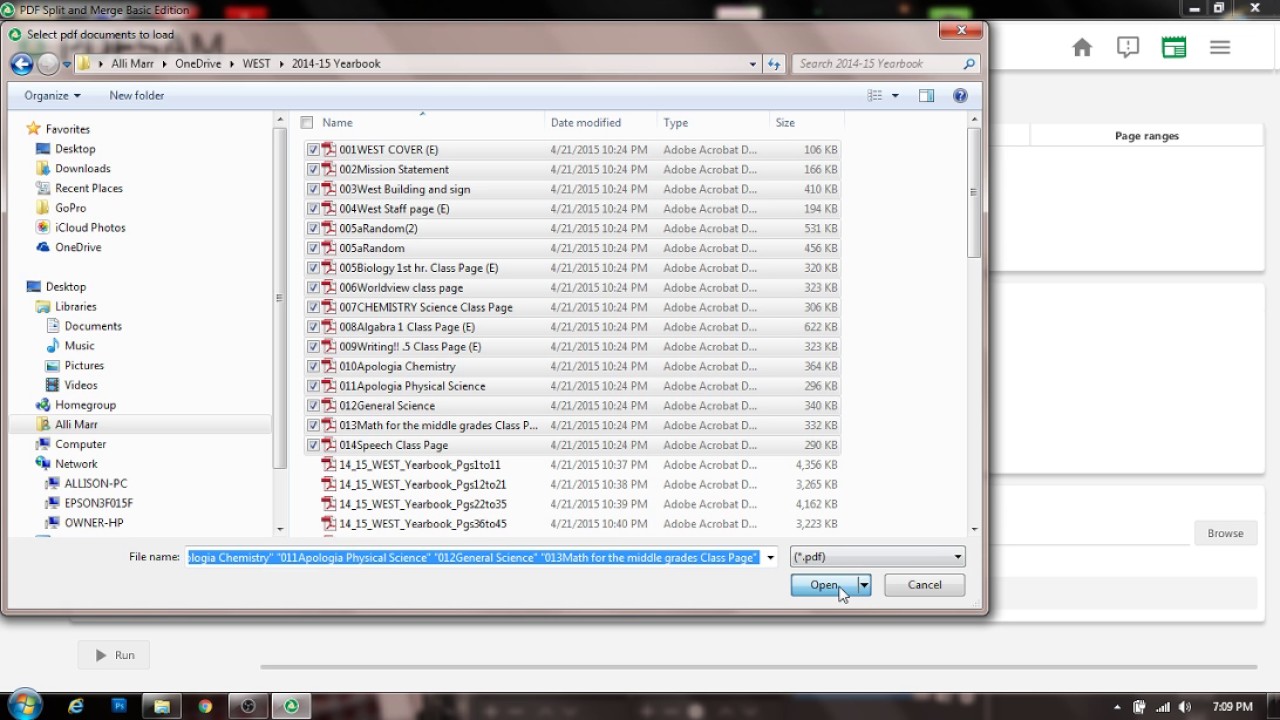Screen dimensions: 1280x720
Task: Click the Windows Start orb
Action: 24,705
